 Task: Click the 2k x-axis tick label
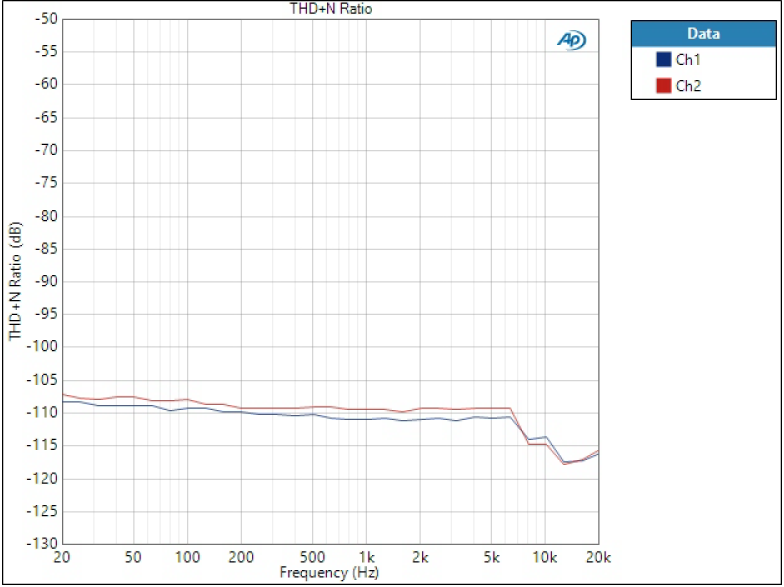click(x=420, y=556)
